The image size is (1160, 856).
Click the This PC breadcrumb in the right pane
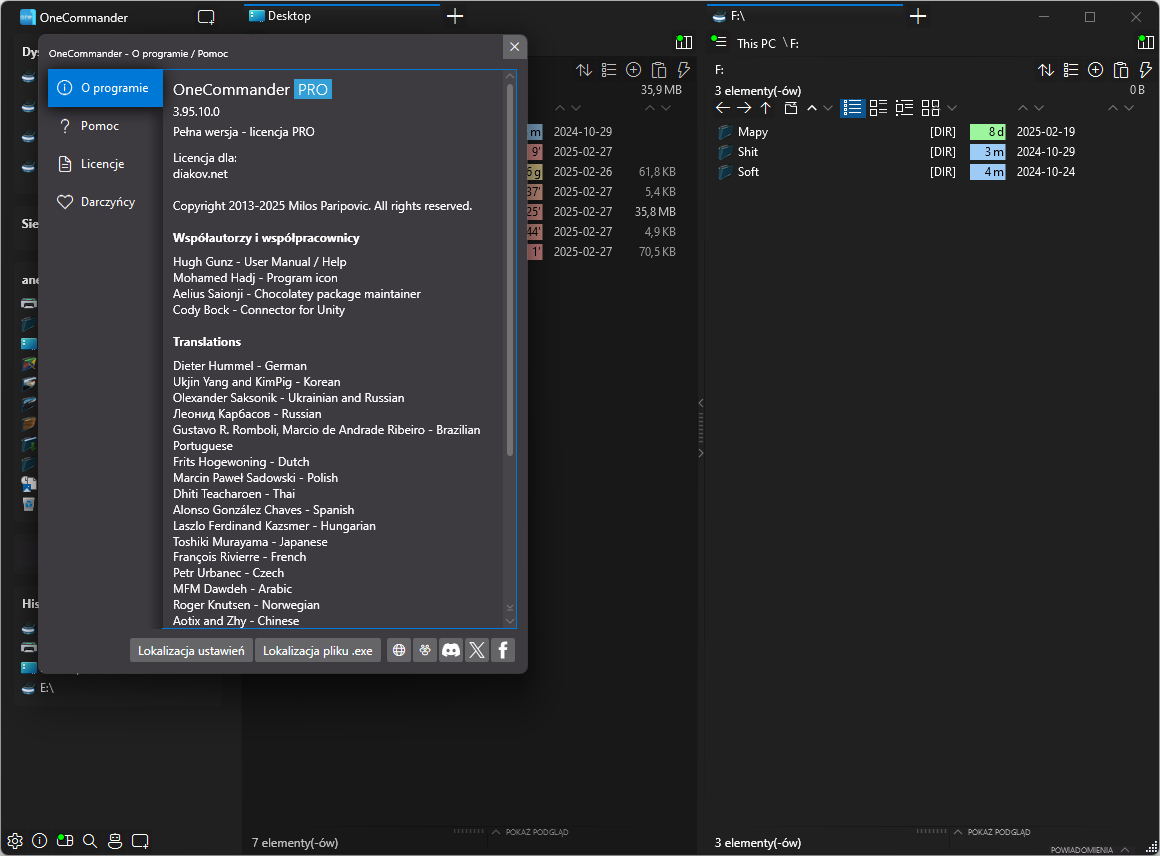[756, 44]
